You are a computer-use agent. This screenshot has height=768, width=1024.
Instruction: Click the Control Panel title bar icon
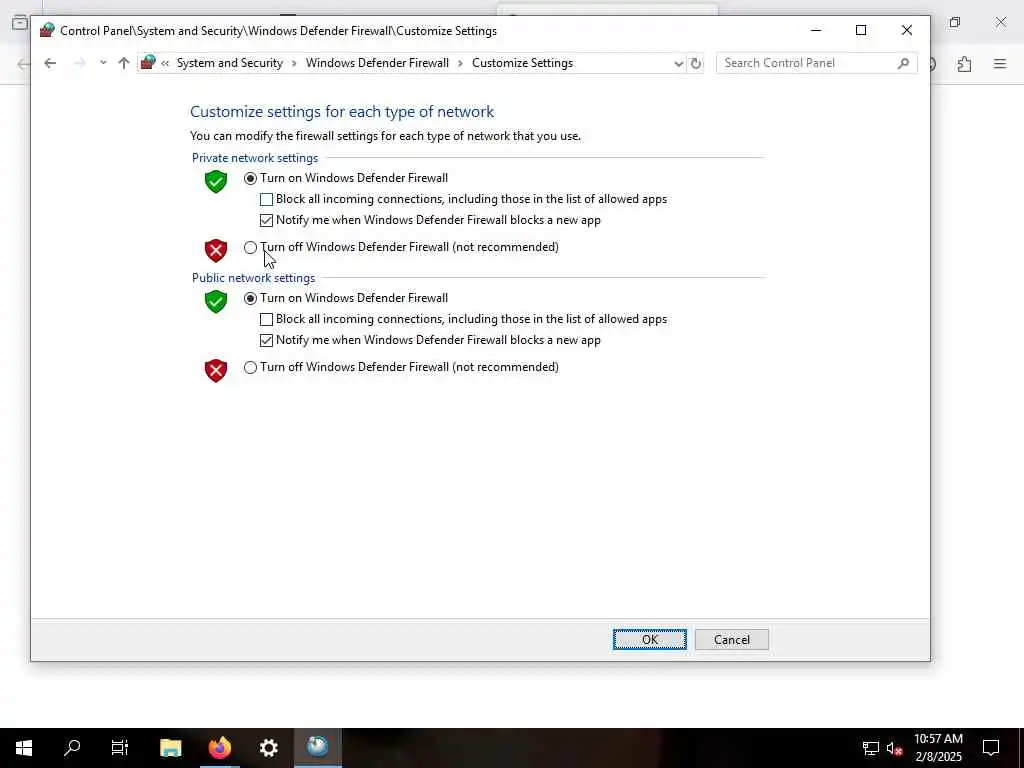pos(47,30)
